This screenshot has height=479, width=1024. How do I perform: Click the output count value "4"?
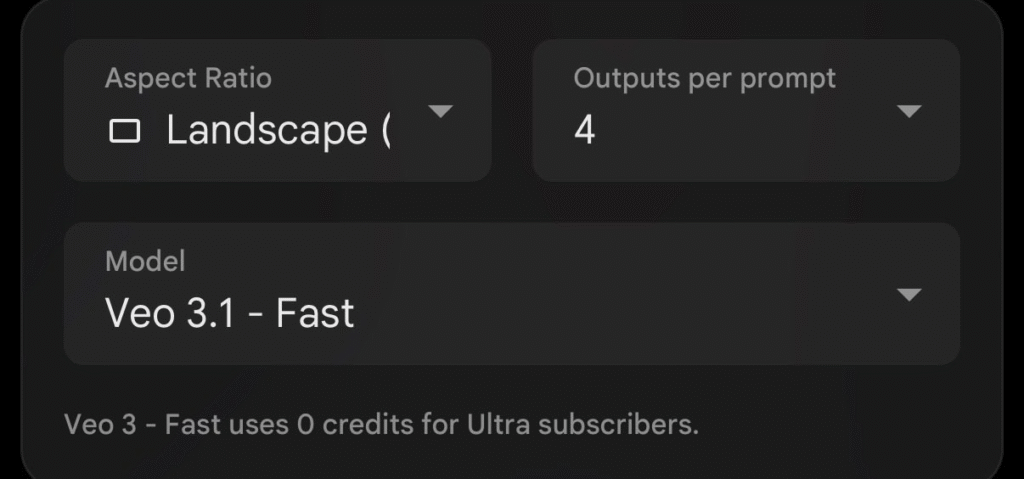coord(585,131)
